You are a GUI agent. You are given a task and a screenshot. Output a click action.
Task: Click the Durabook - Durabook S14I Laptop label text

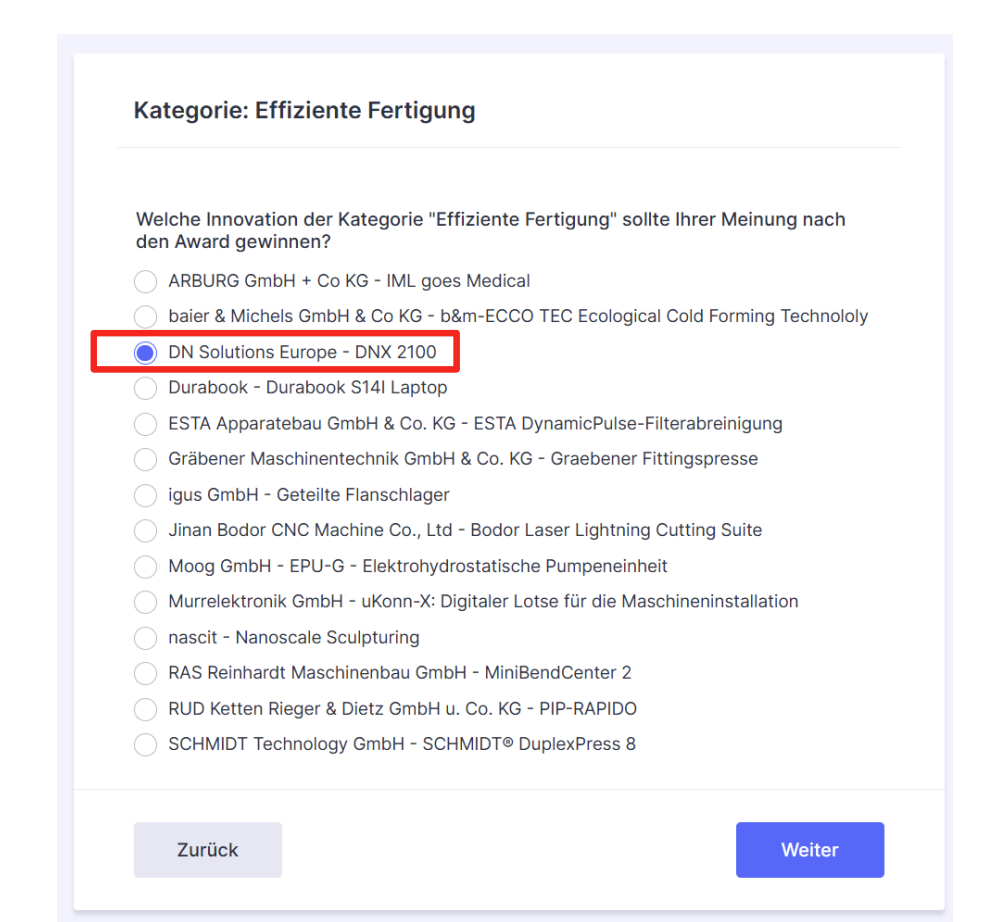click(x=307, y=387)
